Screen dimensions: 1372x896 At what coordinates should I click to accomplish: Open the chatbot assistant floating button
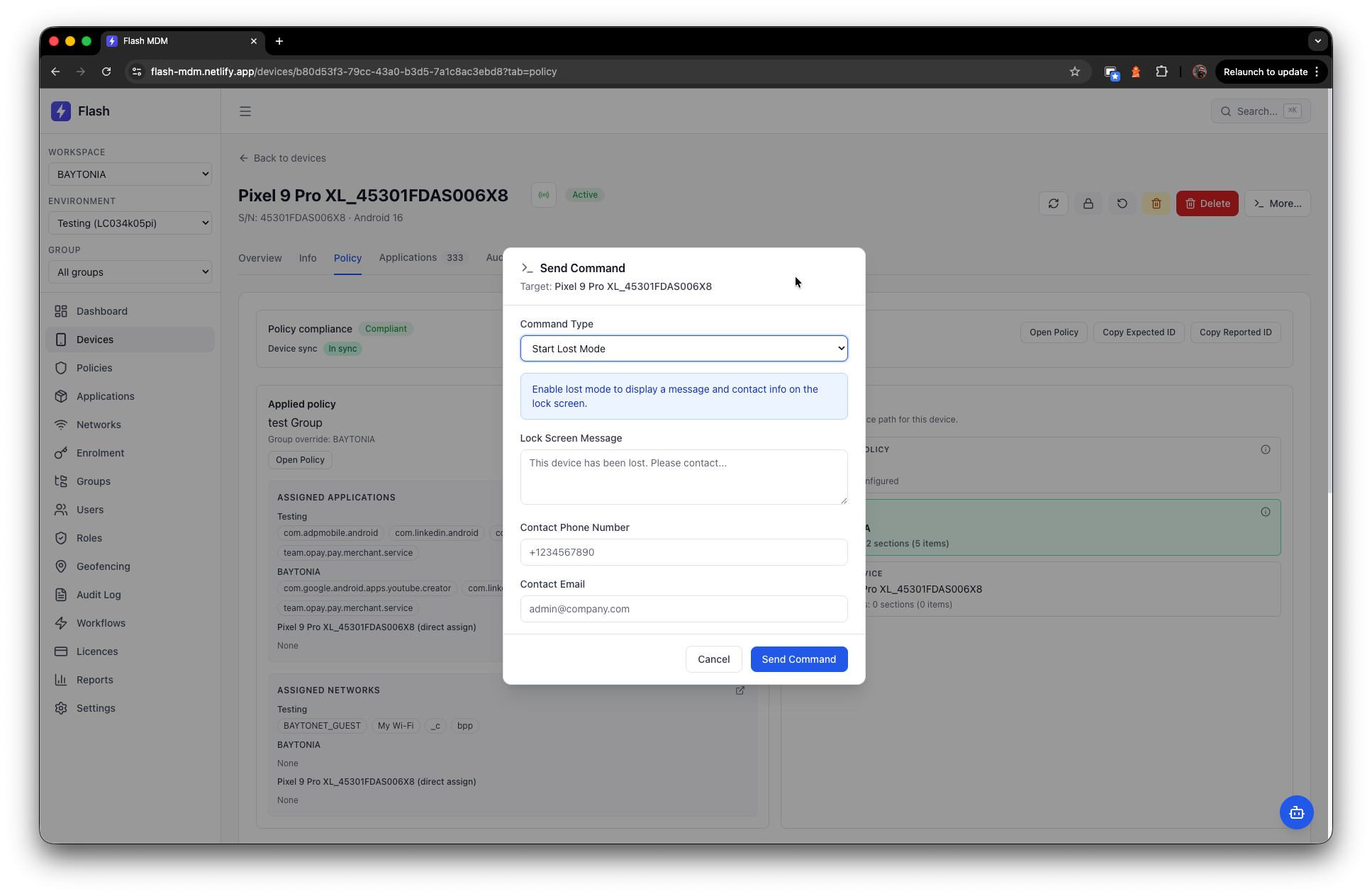pos(1296,812)
